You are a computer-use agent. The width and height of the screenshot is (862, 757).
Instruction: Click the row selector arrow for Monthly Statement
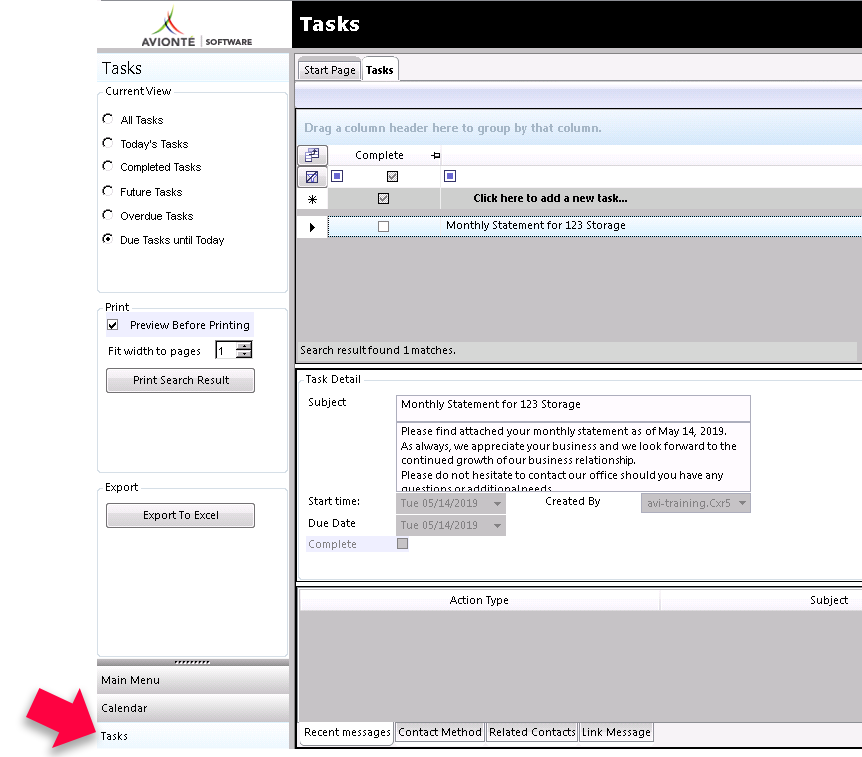coord(312,227)
